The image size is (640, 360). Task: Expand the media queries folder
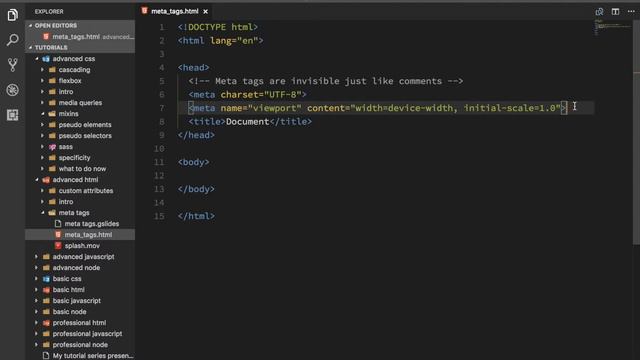pos(42,103)
